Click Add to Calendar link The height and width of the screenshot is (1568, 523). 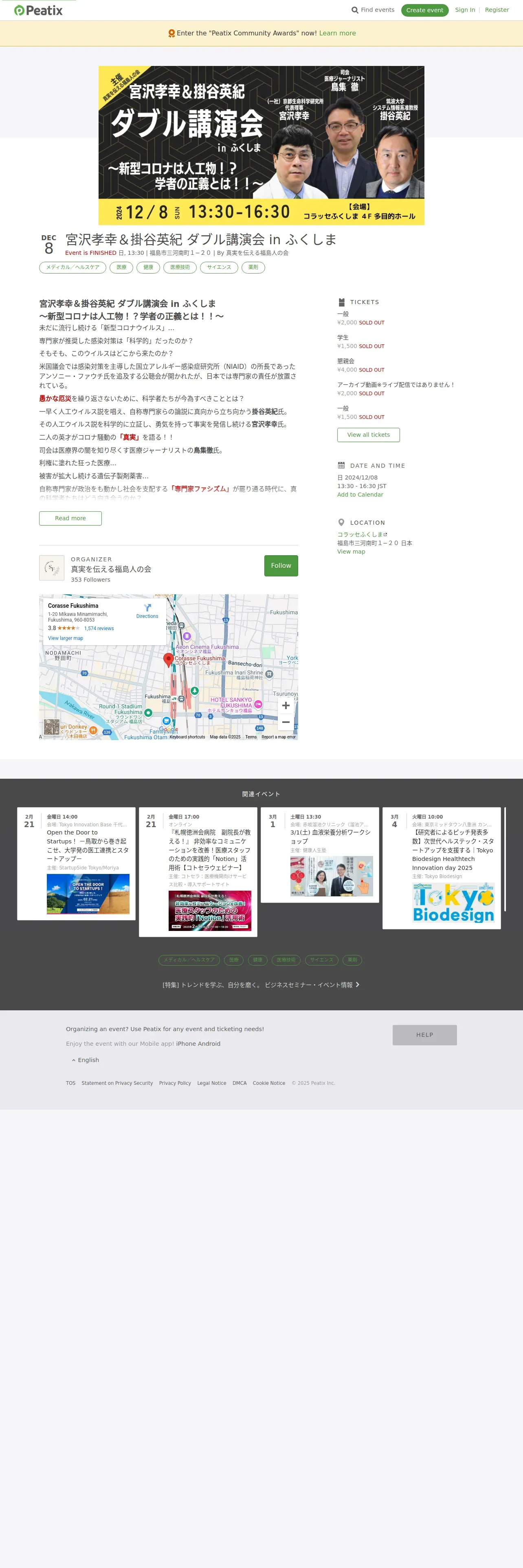click(360, 494)
